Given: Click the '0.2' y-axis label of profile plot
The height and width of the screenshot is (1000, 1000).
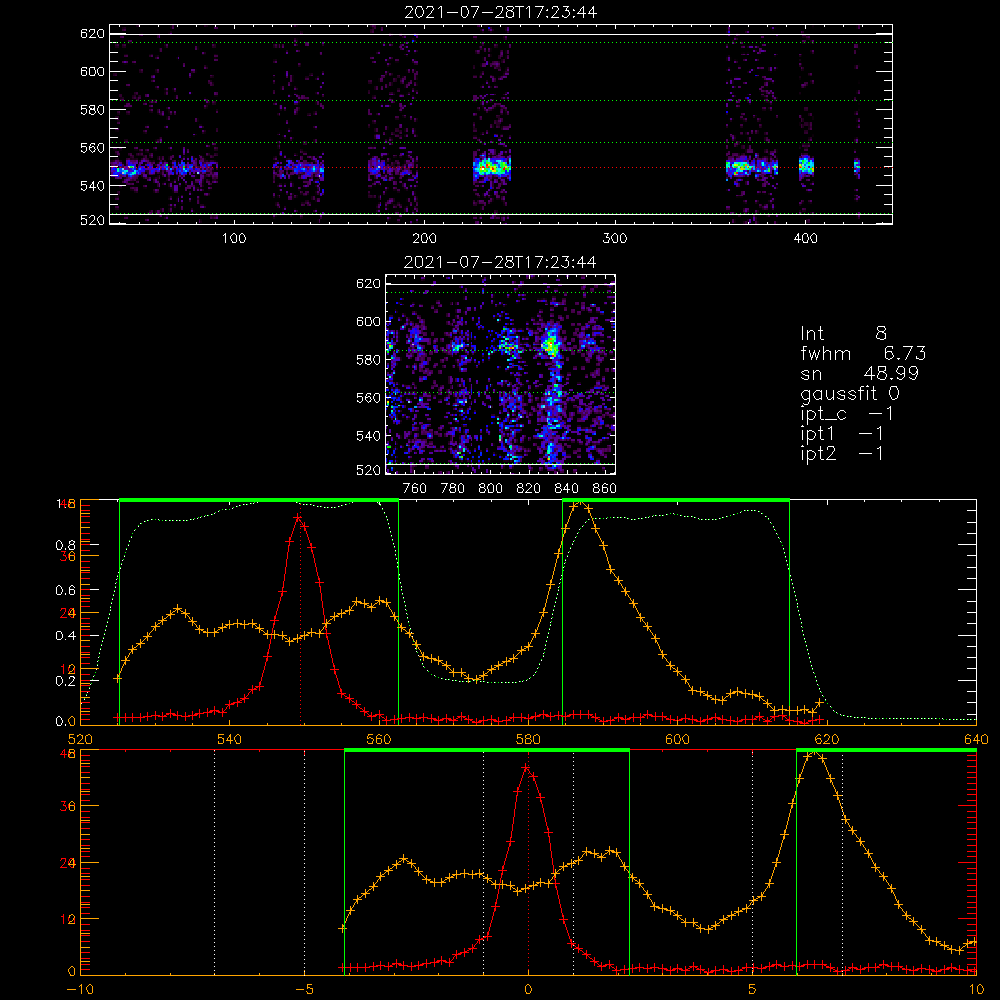Looking at the screenshot, I should coord(64,680).
